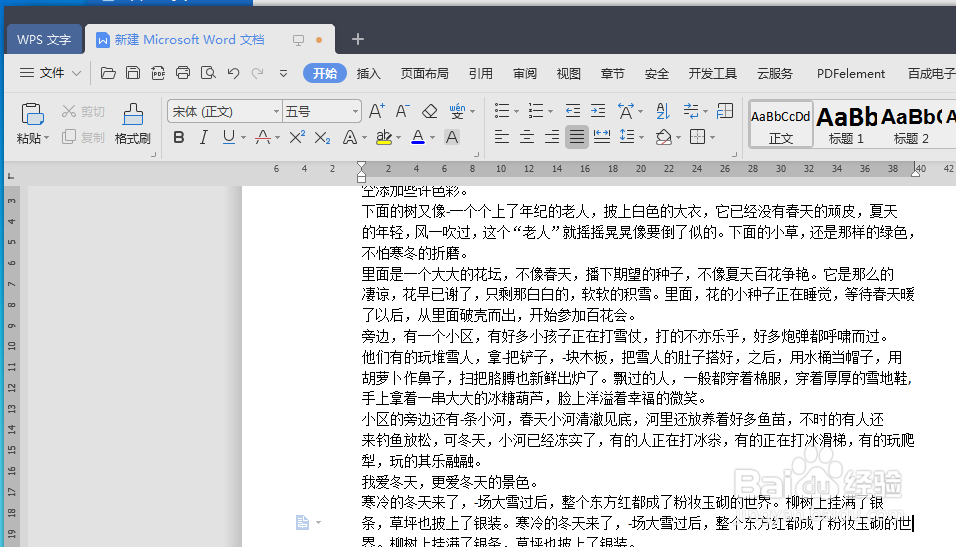Toggle justified alignment

pos(577,137)
